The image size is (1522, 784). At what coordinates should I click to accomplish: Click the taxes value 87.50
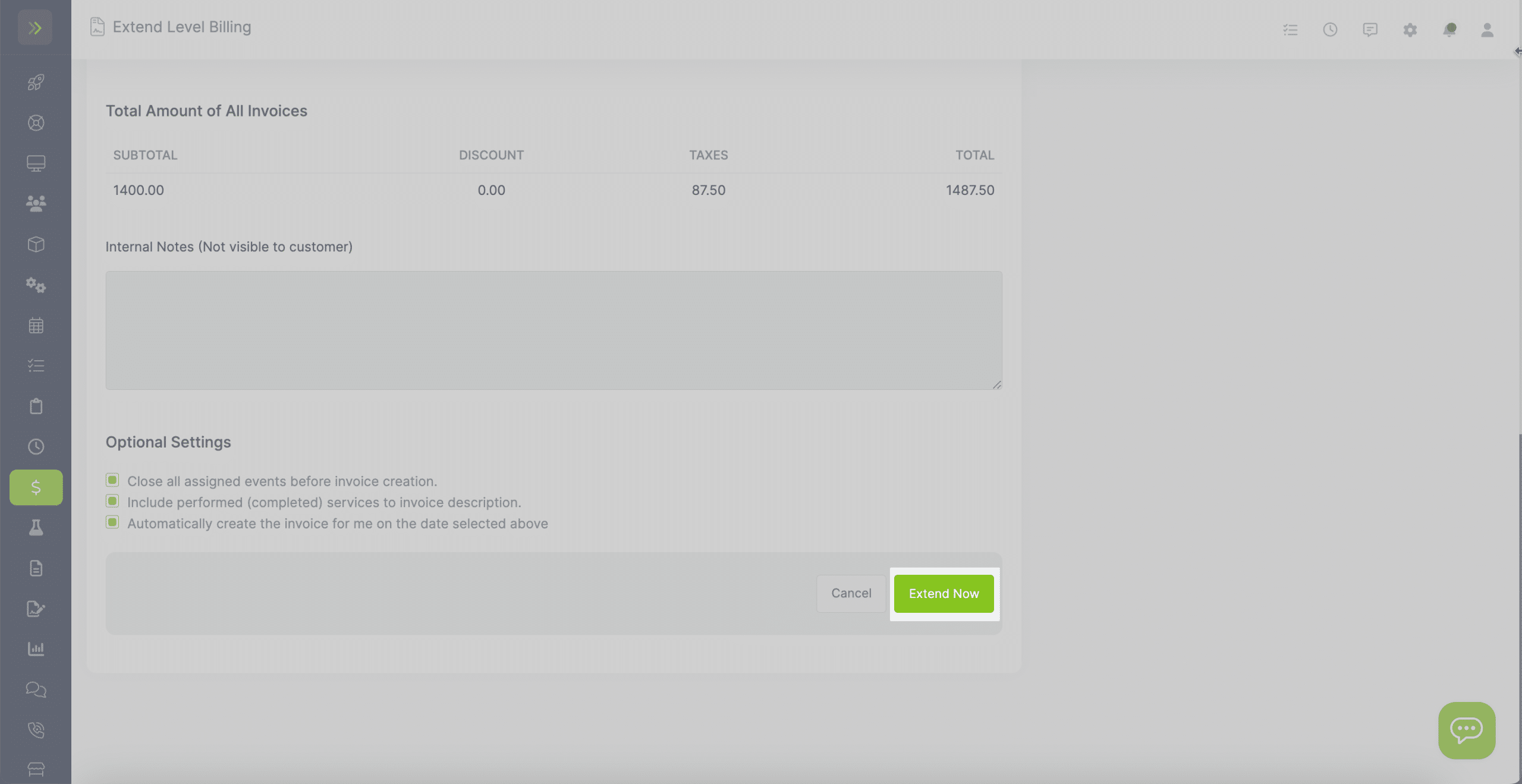[x=708, y=190]
